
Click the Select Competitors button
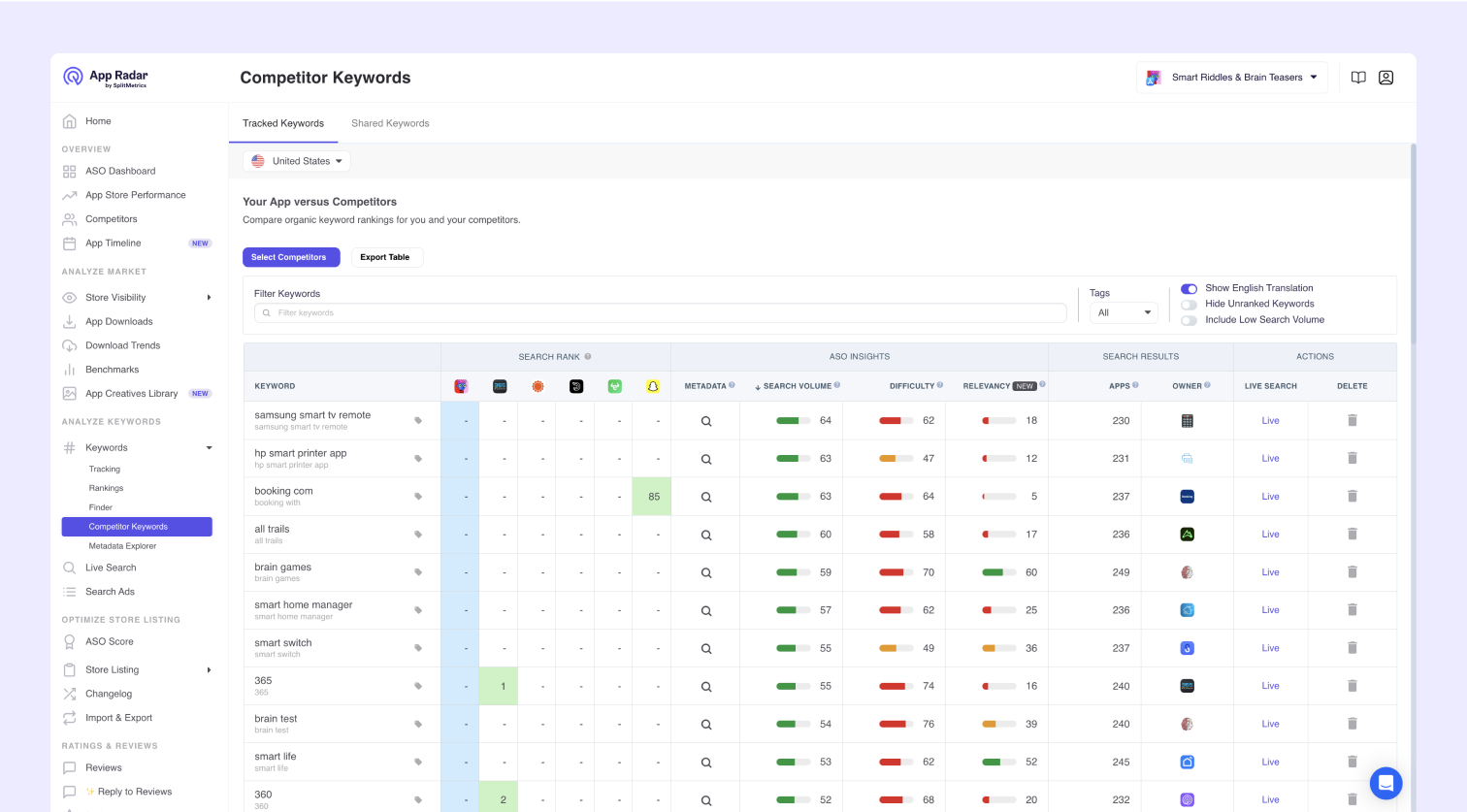[290, 257]
